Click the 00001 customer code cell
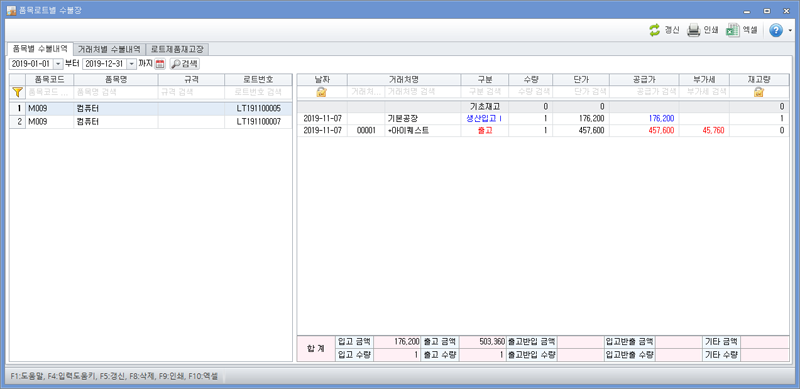Screen dimensions: 800x389 point(366,131)
